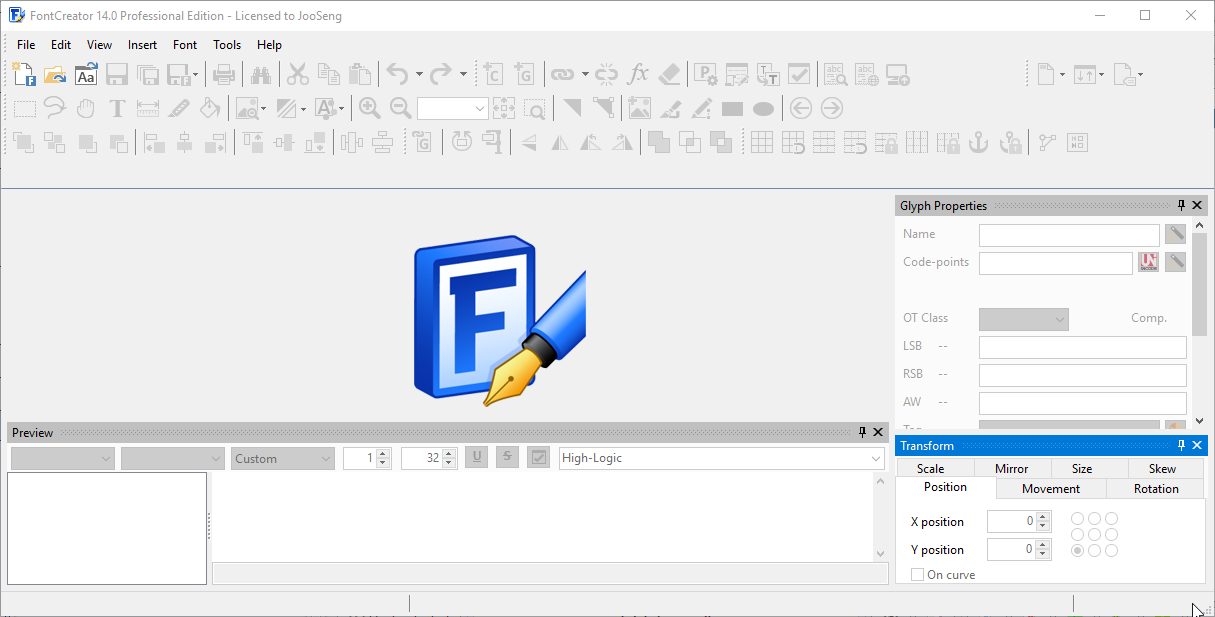This screenshot has width=1215, height=617.
Task: Click the Undo arrow icon
Action: [x=397, y=74]
